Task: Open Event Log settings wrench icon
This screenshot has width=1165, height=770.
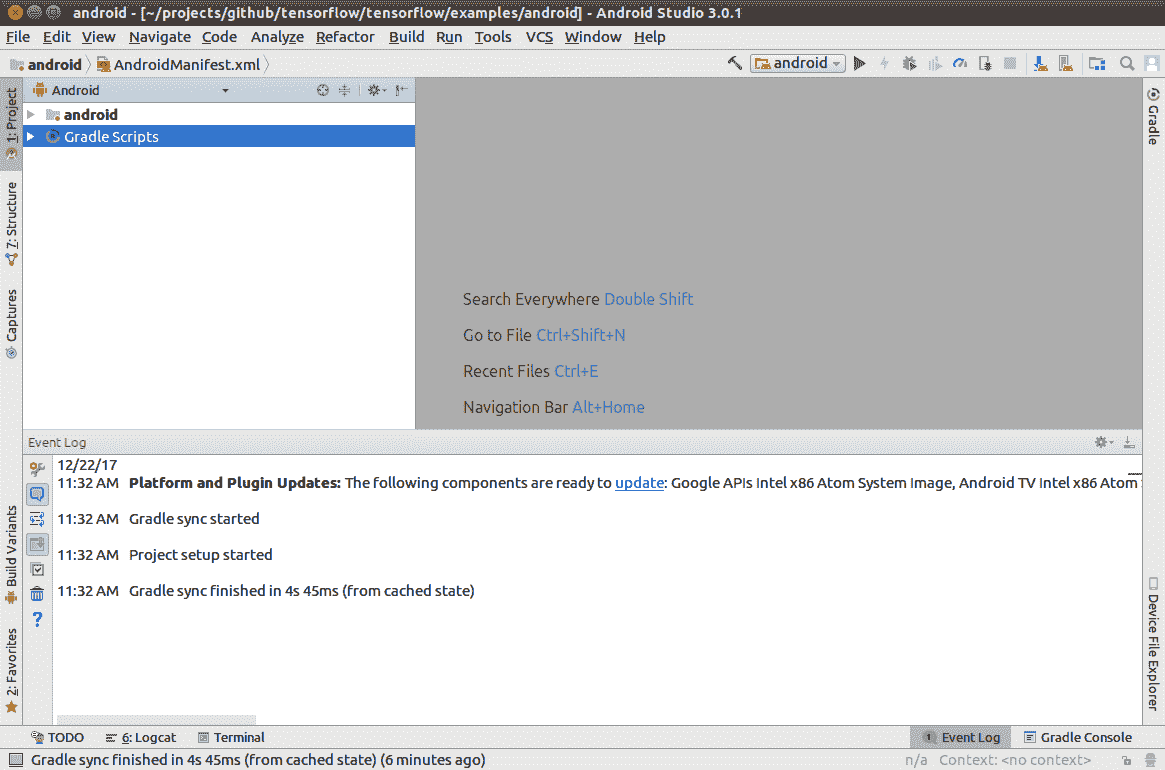Action: [x=37, y=468]
